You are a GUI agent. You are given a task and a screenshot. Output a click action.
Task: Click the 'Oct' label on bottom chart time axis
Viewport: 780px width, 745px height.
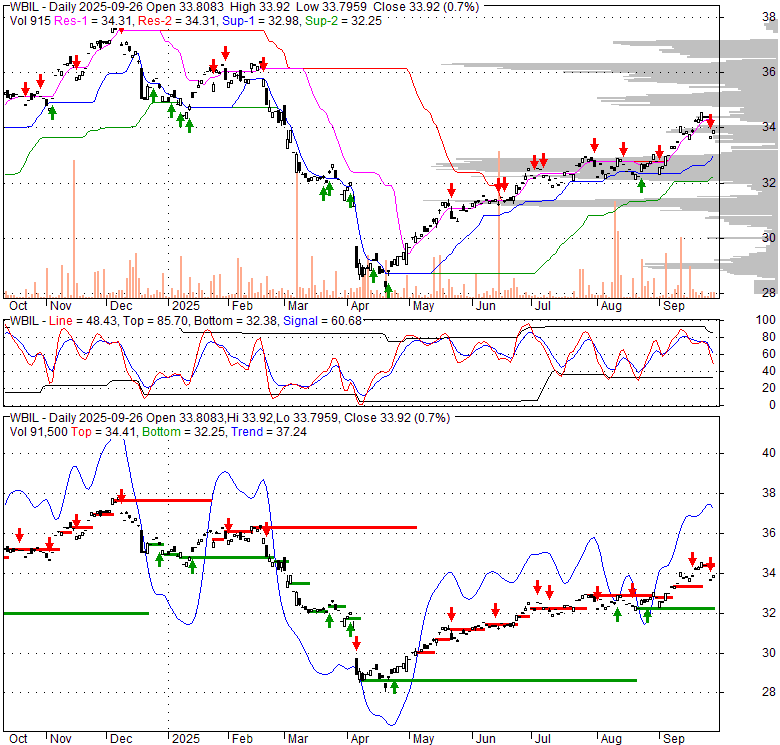(18, 739)
